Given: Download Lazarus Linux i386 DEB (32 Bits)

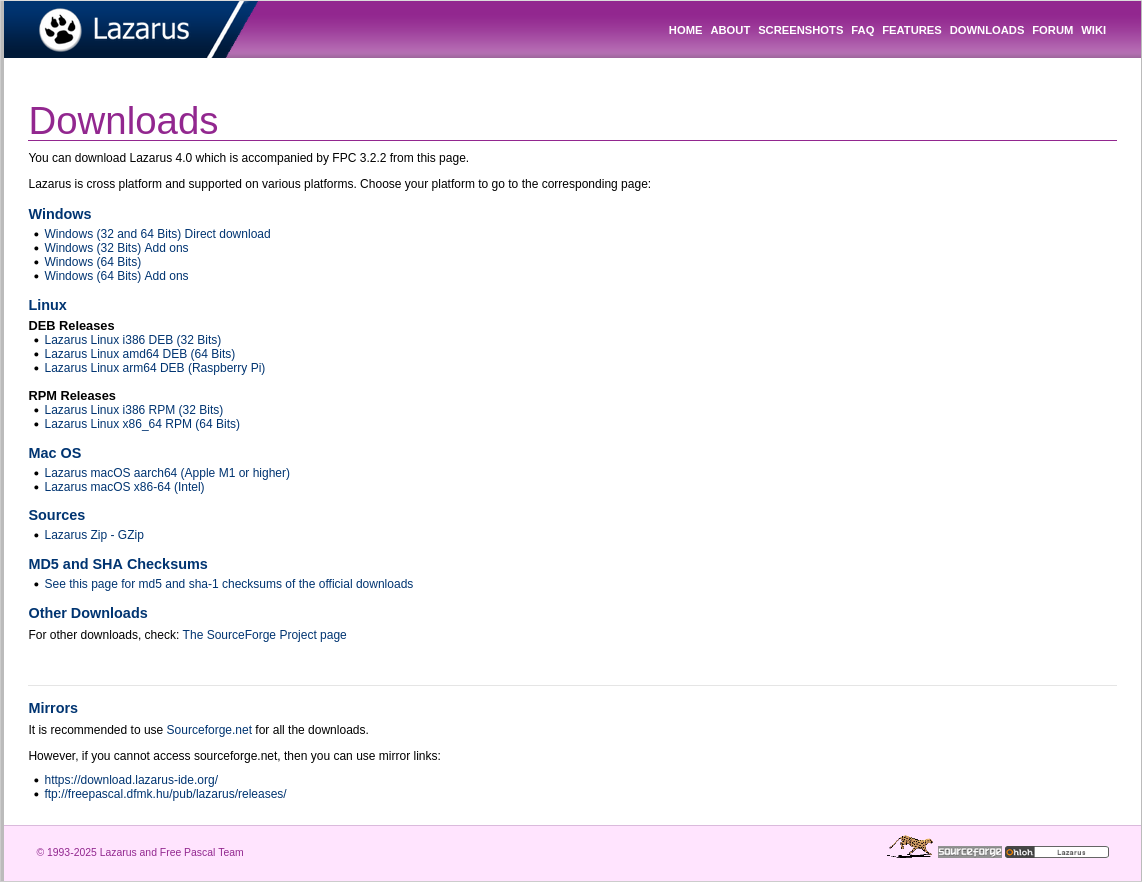Looking at the screenshot, I should (x=133, y=339).
